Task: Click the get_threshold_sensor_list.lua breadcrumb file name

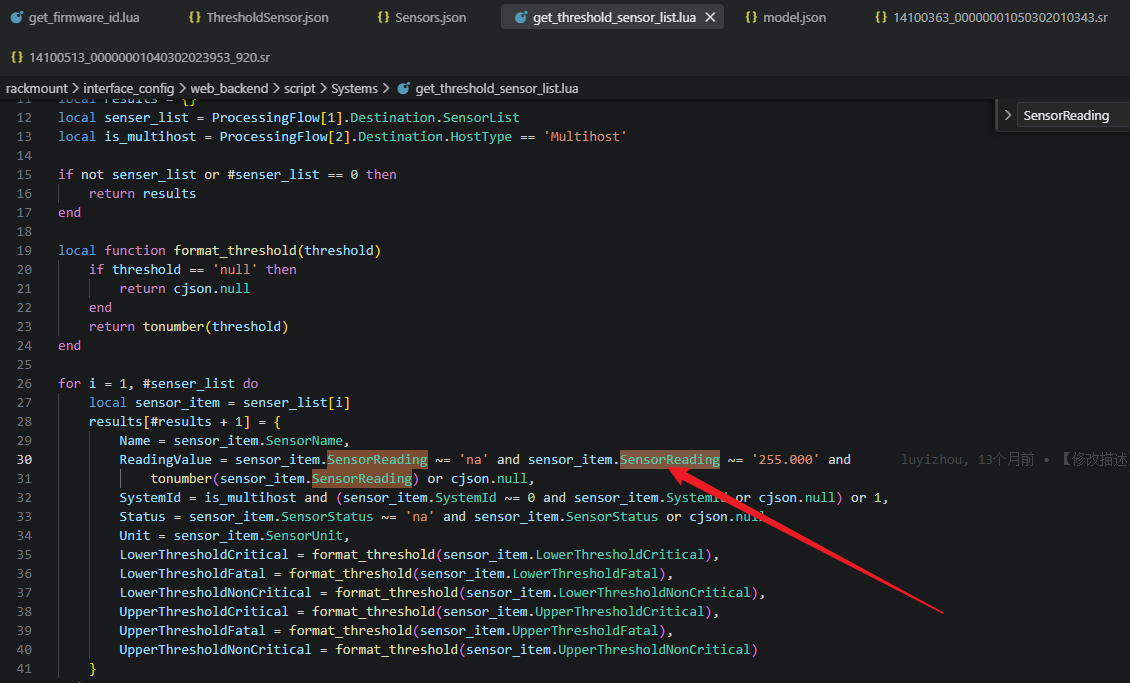Action: click(x=497, y=89)
